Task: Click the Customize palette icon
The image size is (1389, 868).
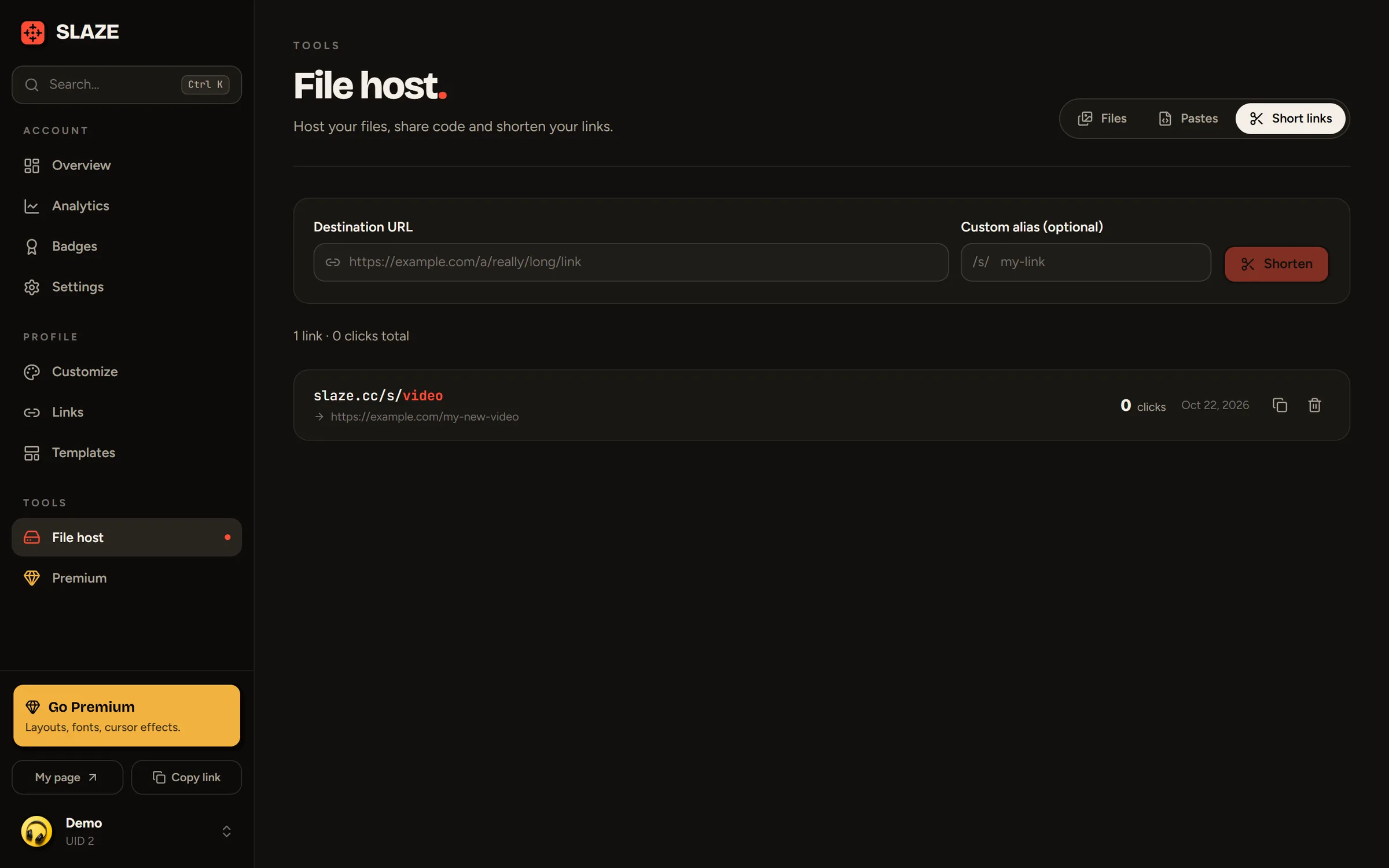Action: (32, 372)
